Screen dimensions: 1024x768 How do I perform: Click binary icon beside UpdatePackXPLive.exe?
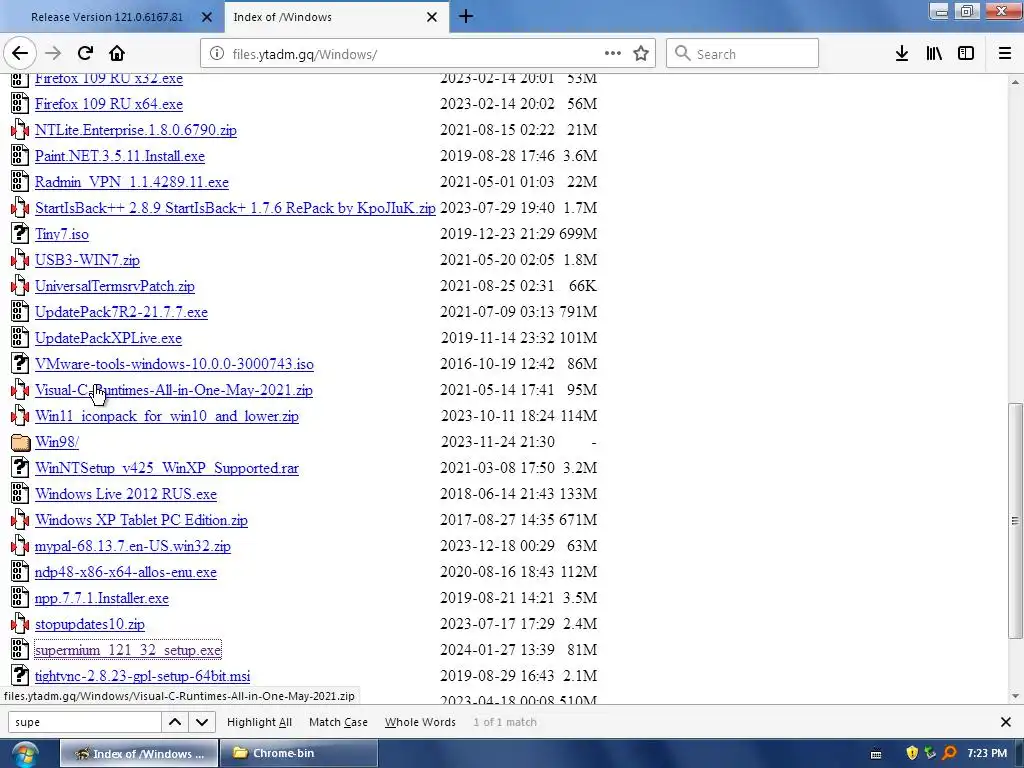[x=20, y=338]
